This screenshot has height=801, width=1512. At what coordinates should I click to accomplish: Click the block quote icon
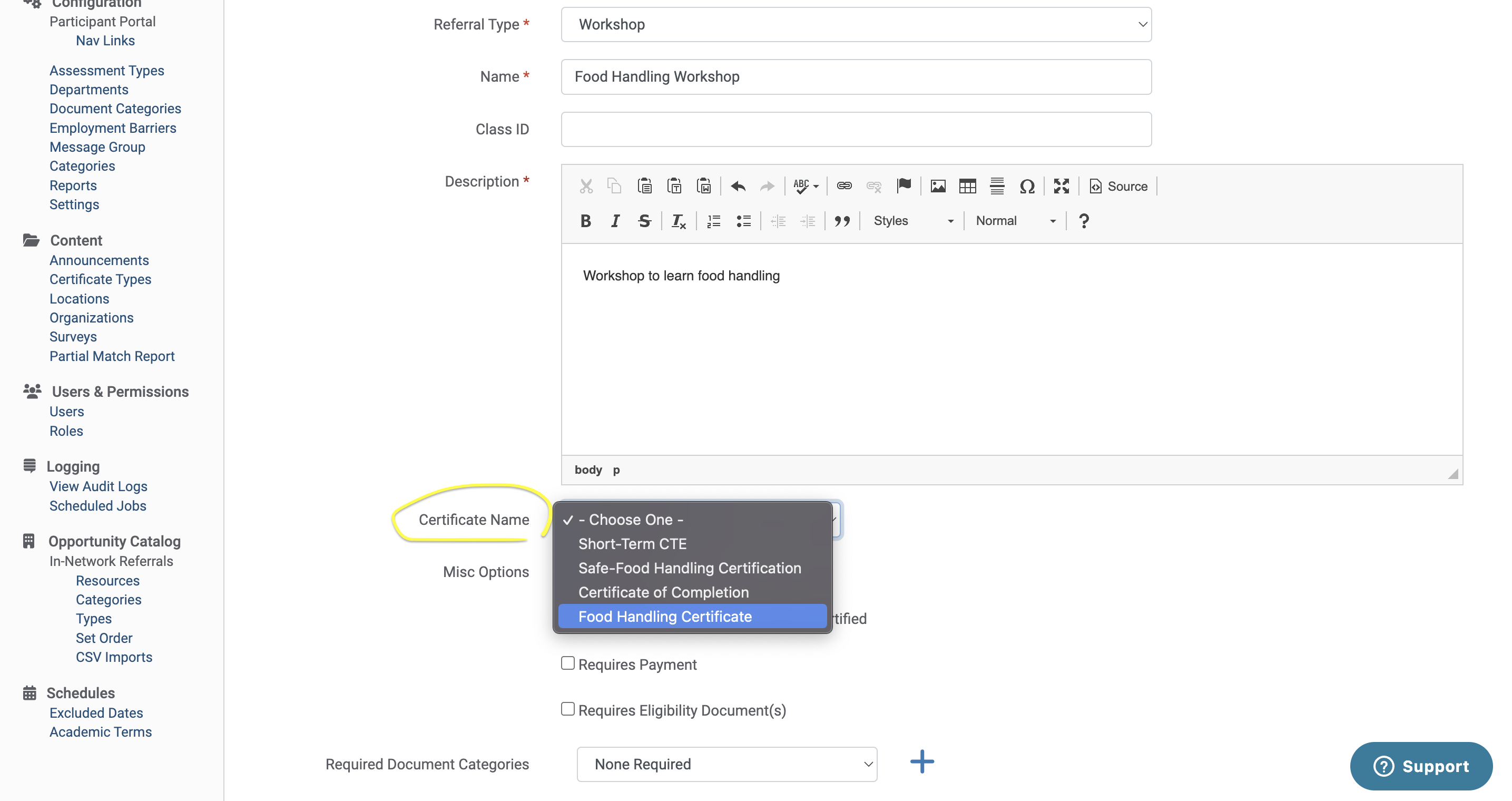pos(842,221)
